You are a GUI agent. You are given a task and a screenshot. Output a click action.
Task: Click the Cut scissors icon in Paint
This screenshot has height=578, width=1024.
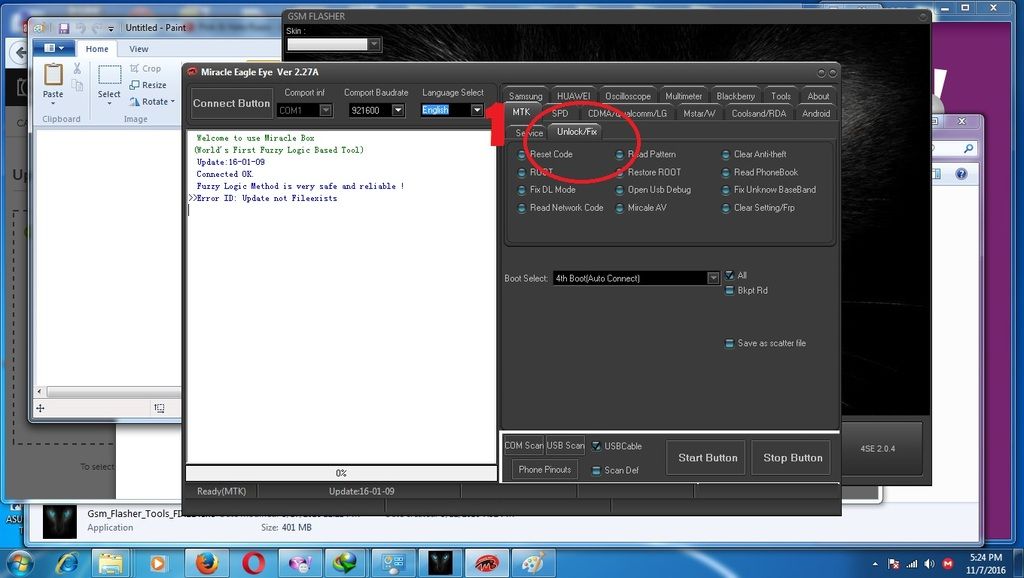tap(77, 68)
